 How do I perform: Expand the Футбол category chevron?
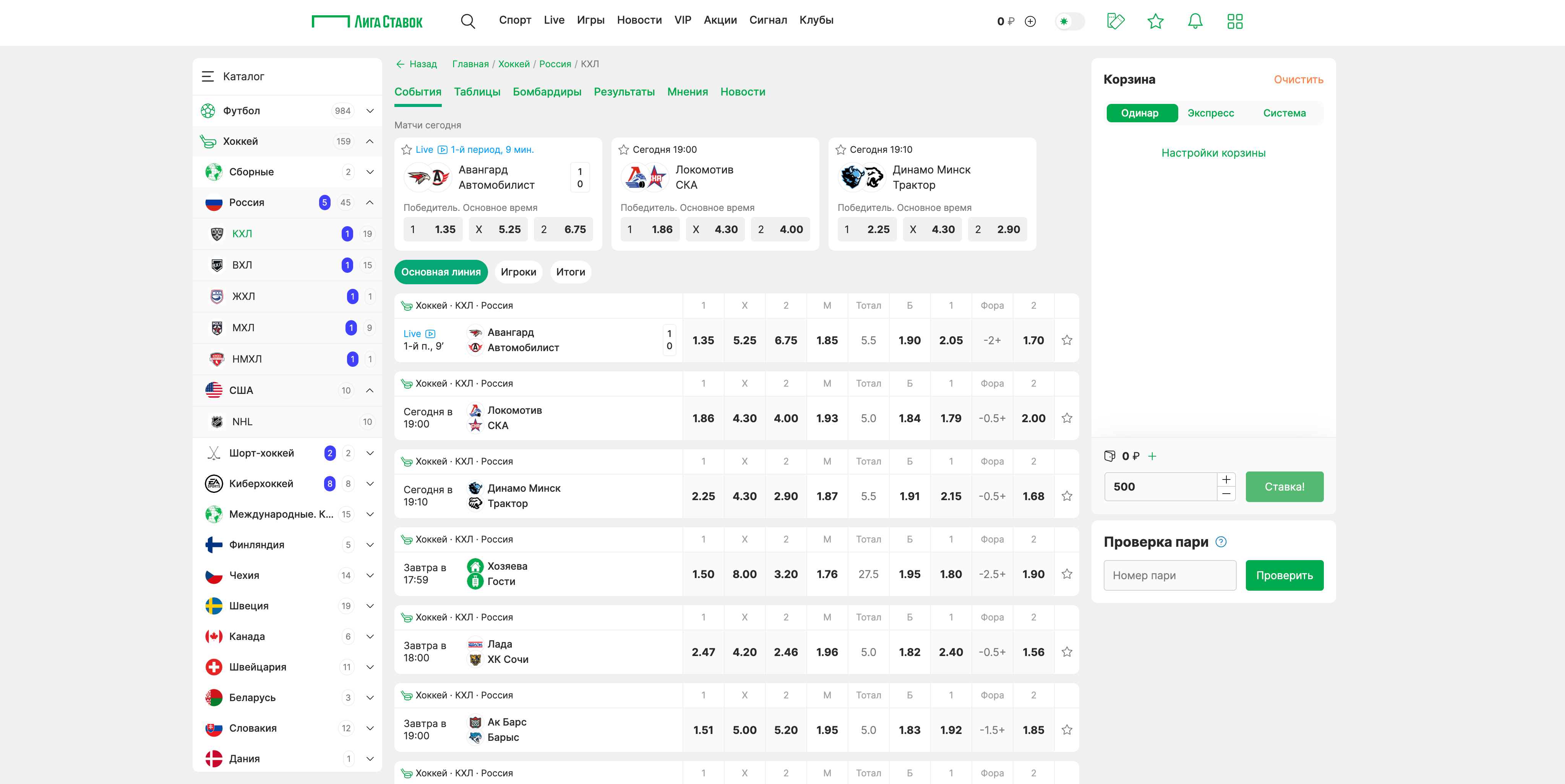coord(370,110)
